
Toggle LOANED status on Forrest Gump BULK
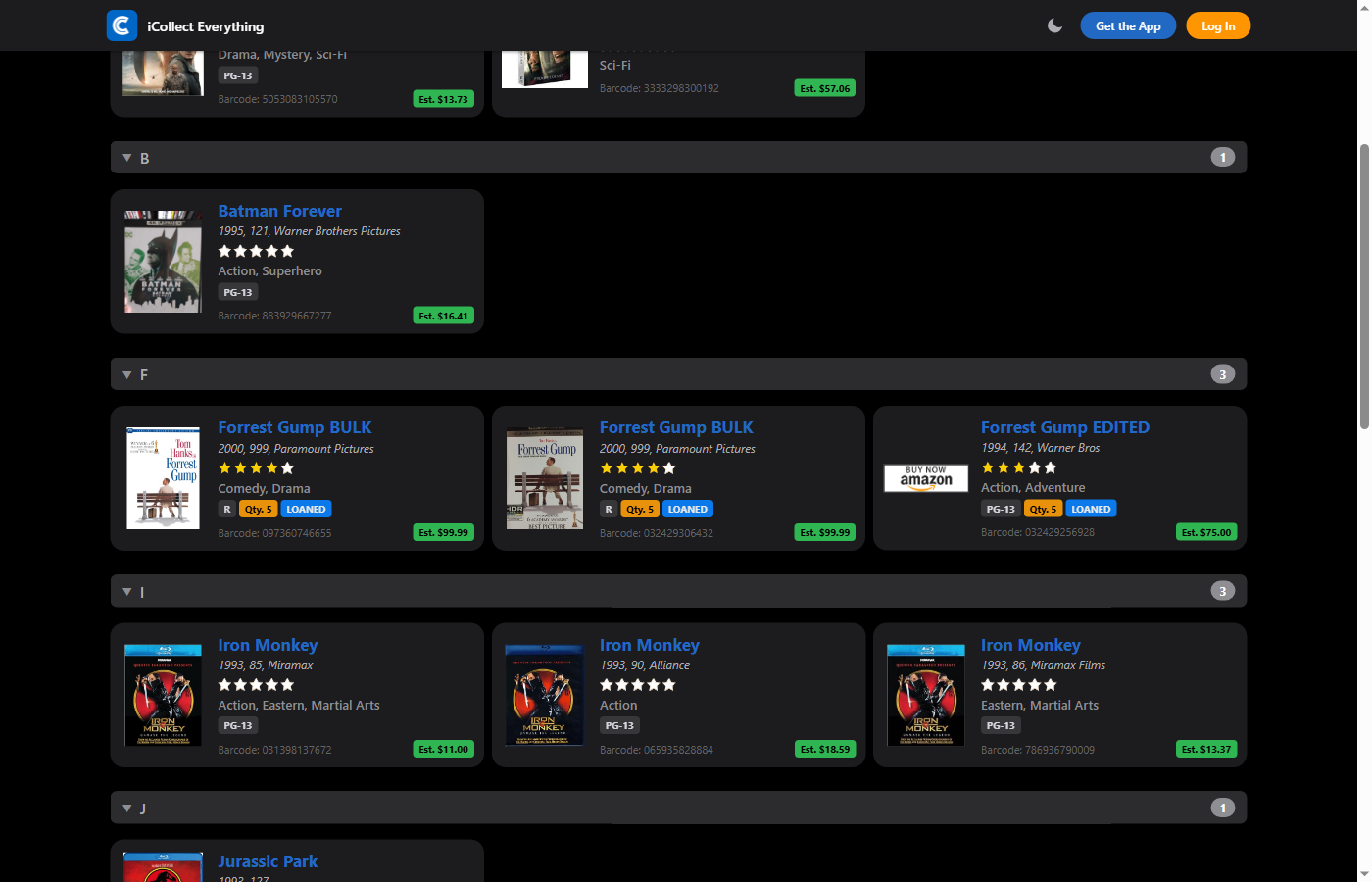(306, 509)
